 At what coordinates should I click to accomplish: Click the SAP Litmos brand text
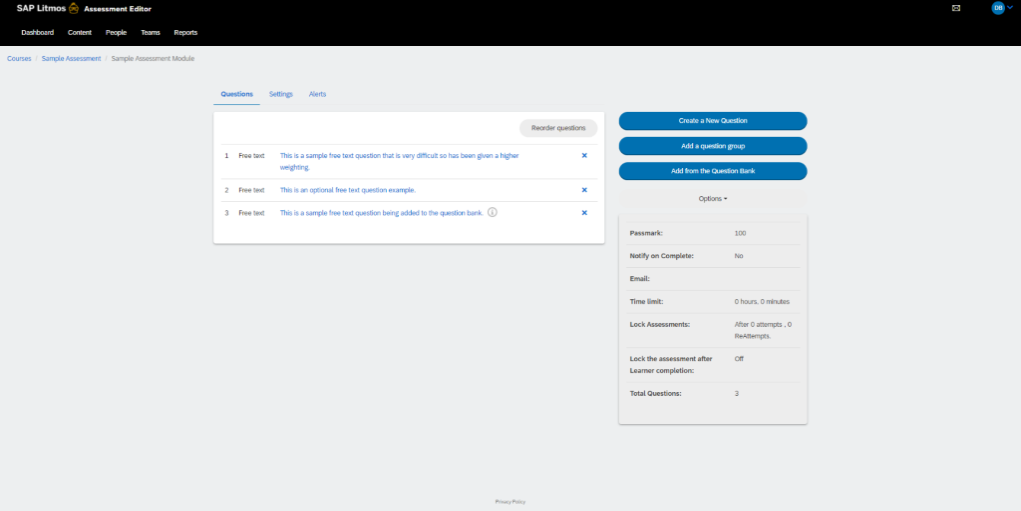[x=41, y=8]
